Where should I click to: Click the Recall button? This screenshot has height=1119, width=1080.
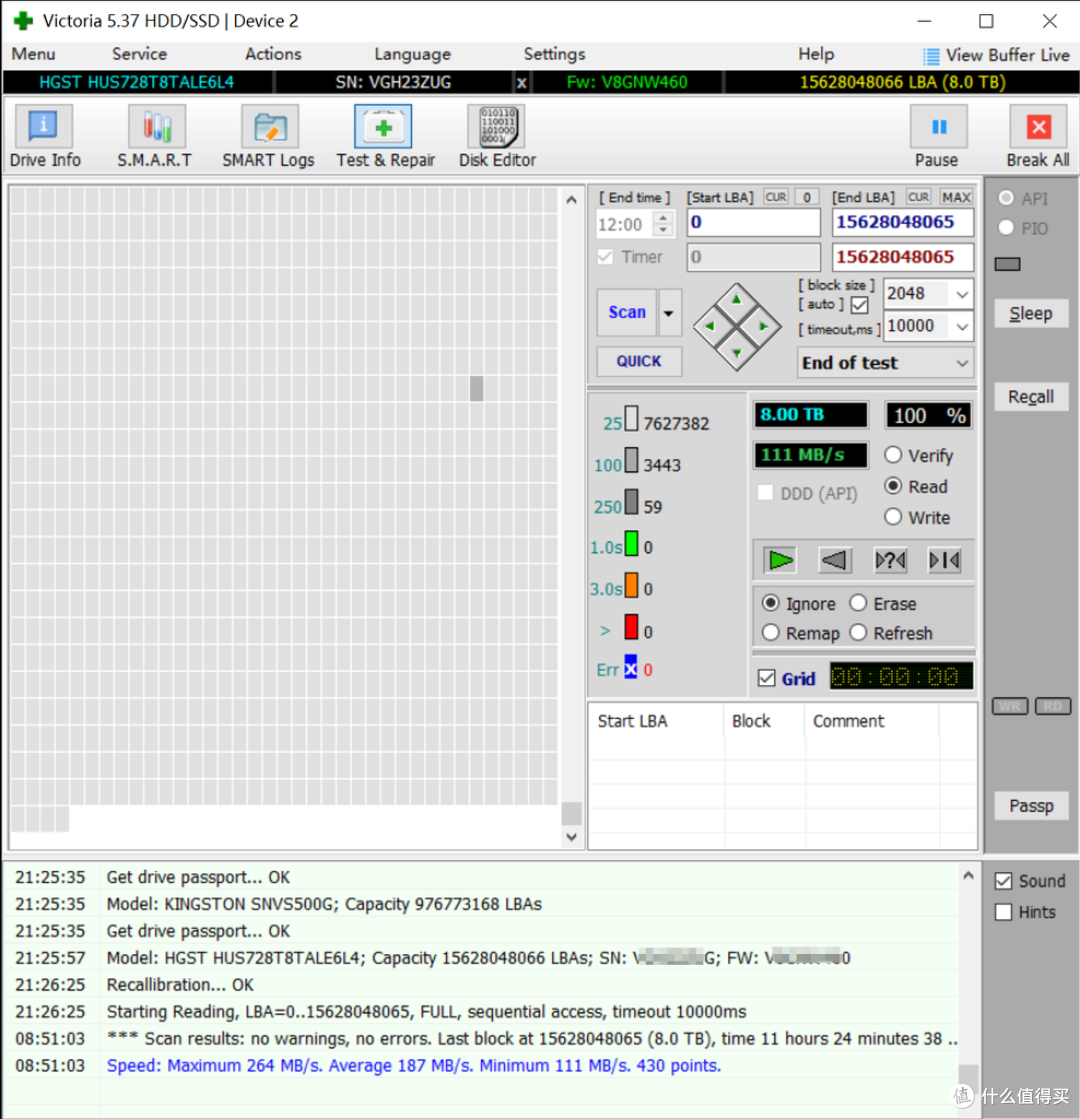1031,397
